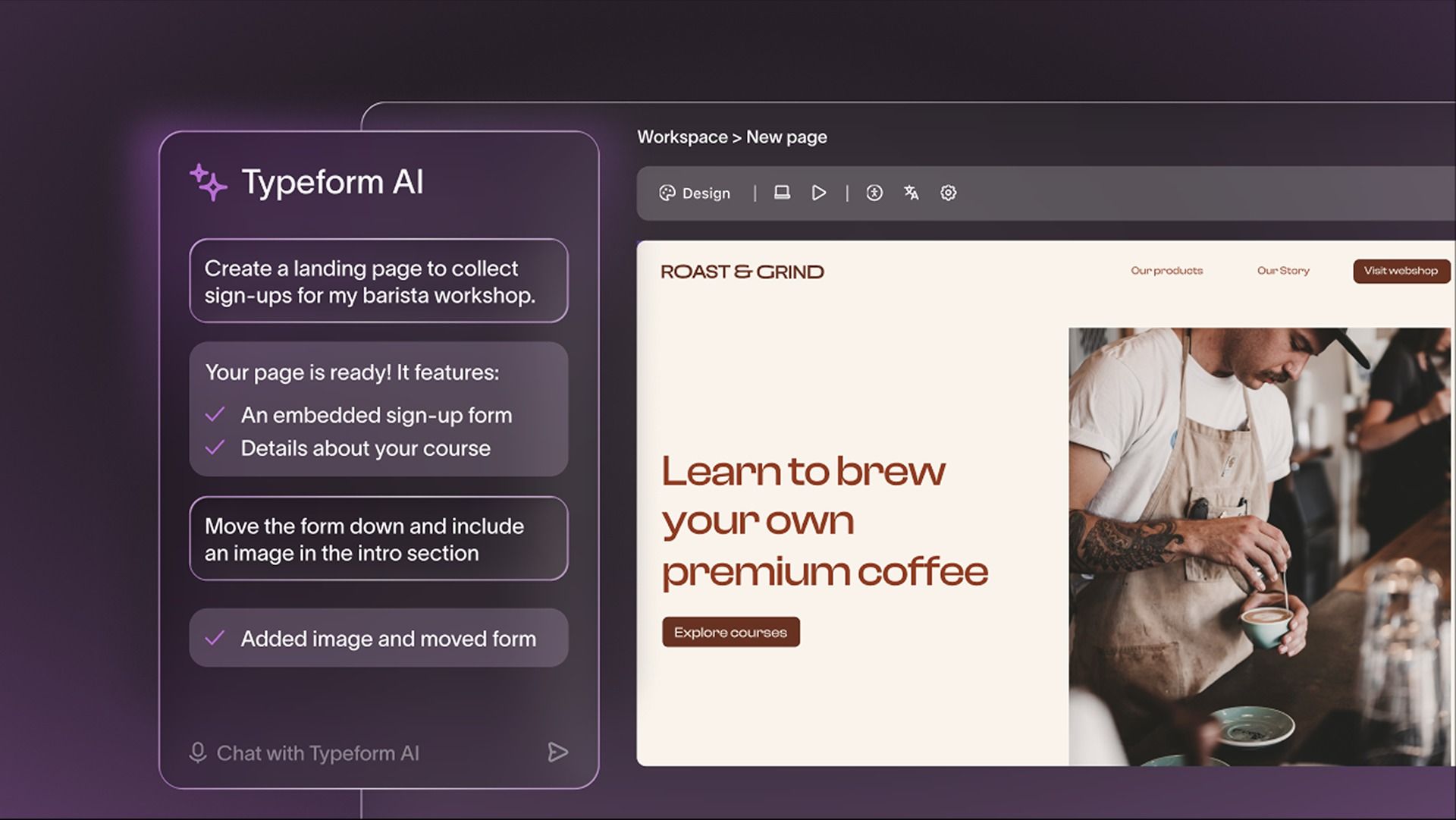Click the translate languages icon
This screenshot has height=820, width=1456.
[x=911, y=193]
